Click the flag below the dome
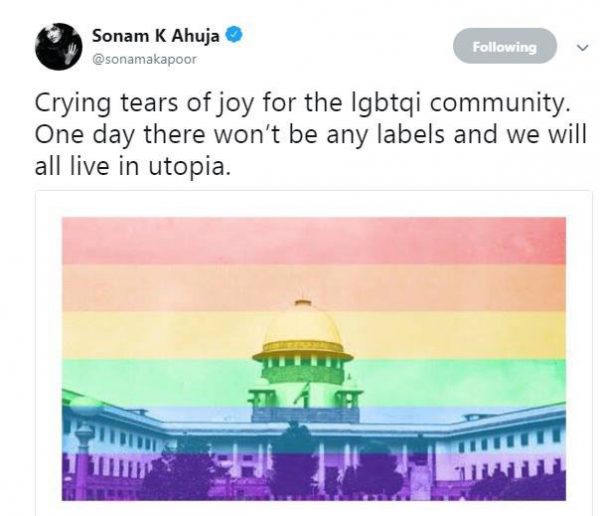Image resolution: width=600 pixels, height=516 pixels. tap(302, 394)
